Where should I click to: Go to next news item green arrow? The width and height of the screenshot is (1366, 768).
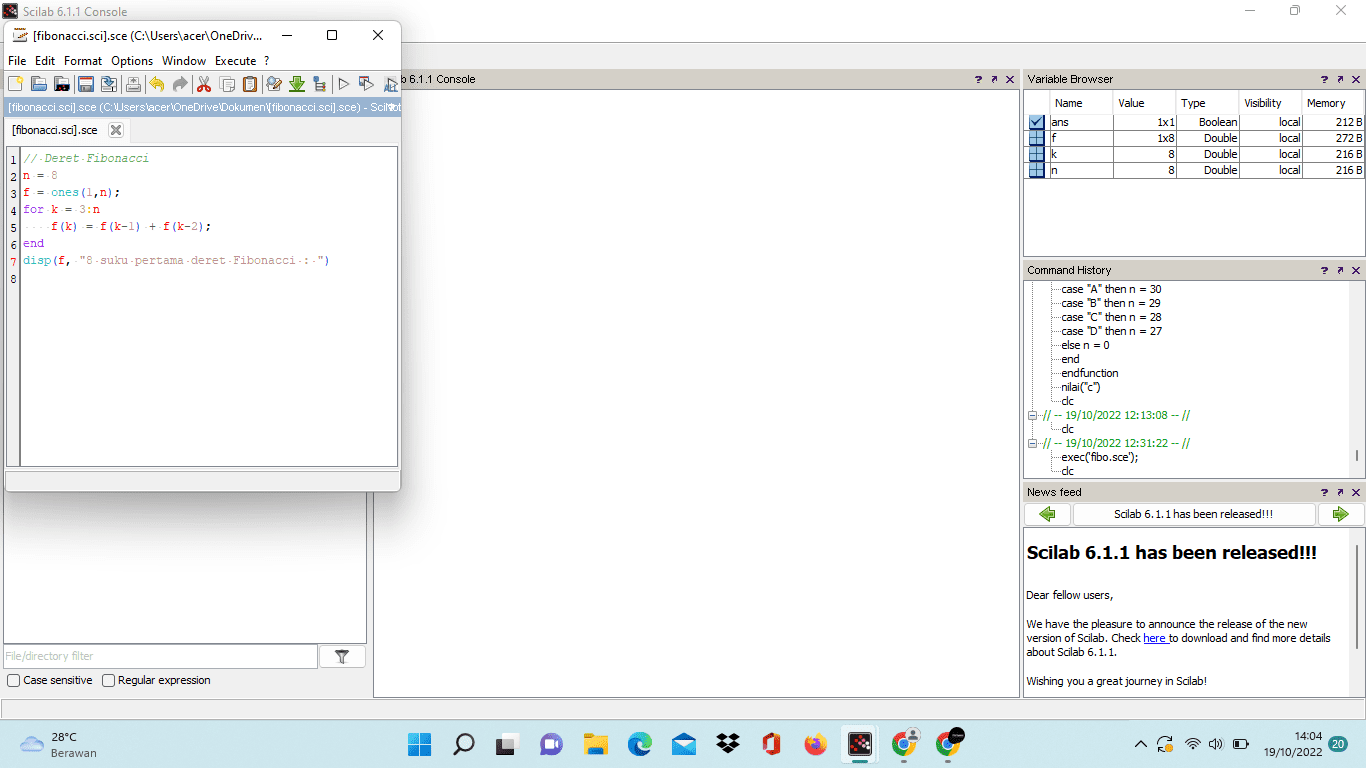coord(1341,514)
